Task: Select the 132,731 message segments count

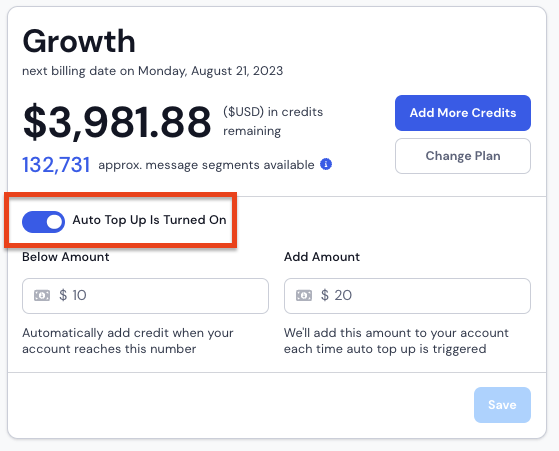Action: (56, 165)
